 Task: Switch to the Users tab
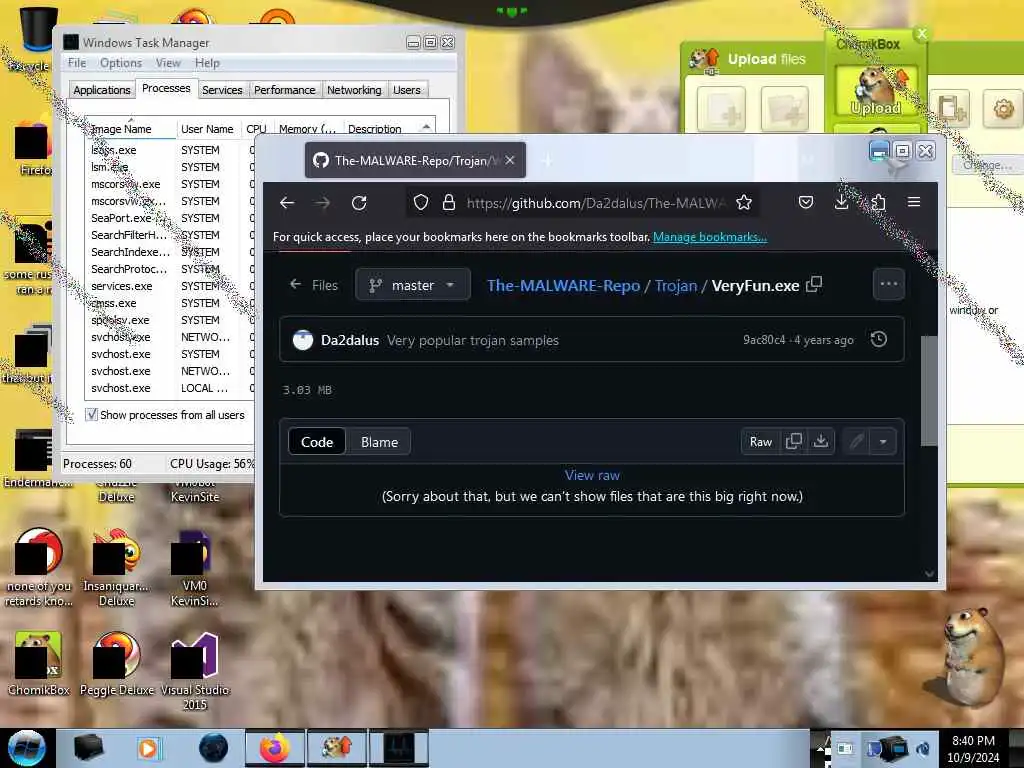pos(406,90)
